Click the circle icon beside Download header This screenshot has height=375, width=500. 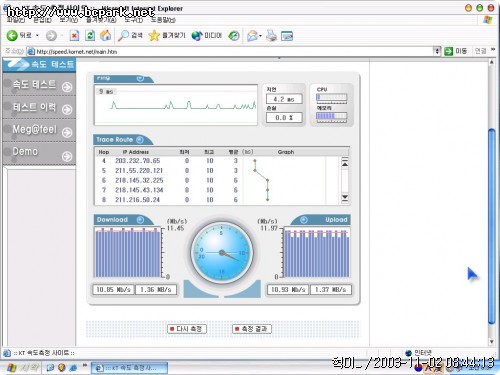tap(140, 220)
